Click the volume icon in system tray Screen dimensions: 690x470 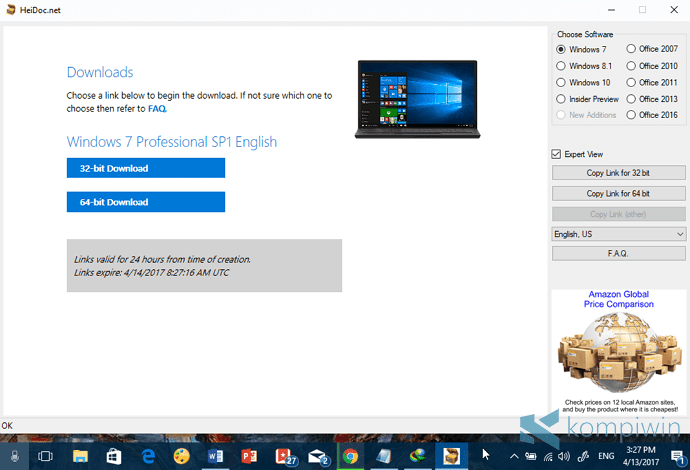(x=564, y=456)
